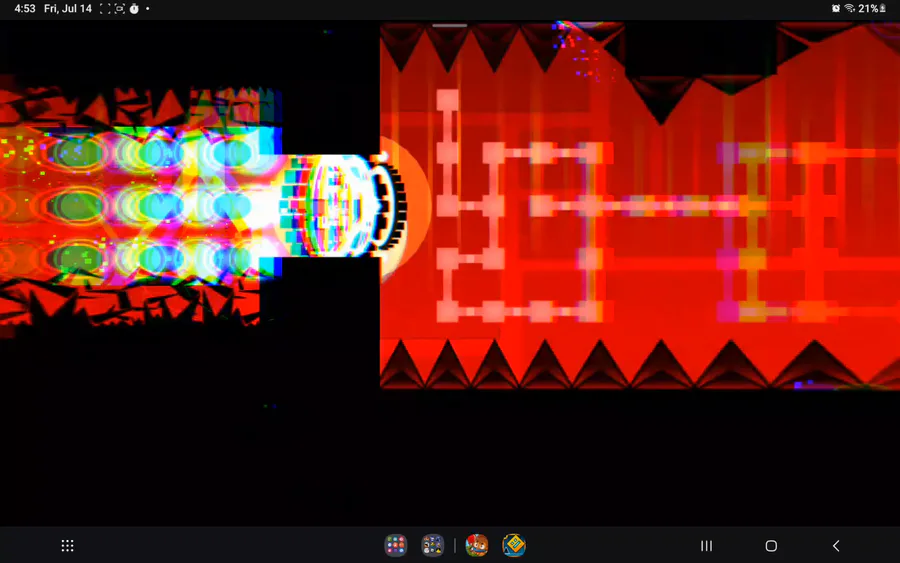This screenshot has width=900, height=563.
Task: Open the second app folder of game icons
Action: [x=432, y=545]
